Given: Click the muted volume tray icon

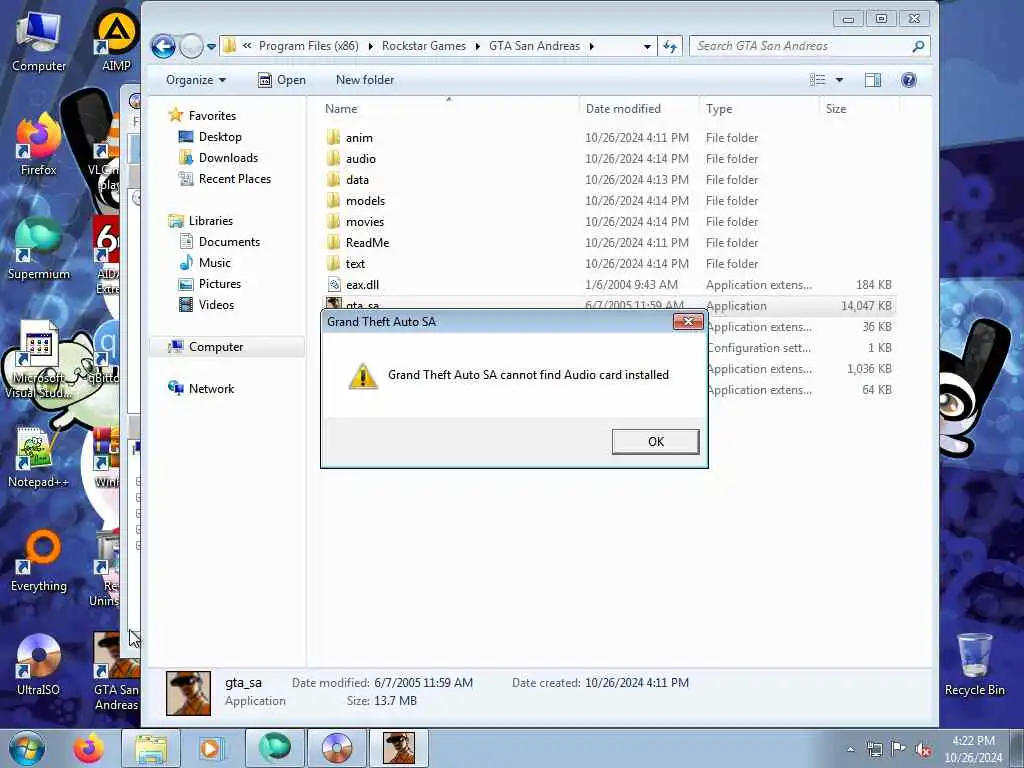Looking at the screenshot, I should coord(923,749).
